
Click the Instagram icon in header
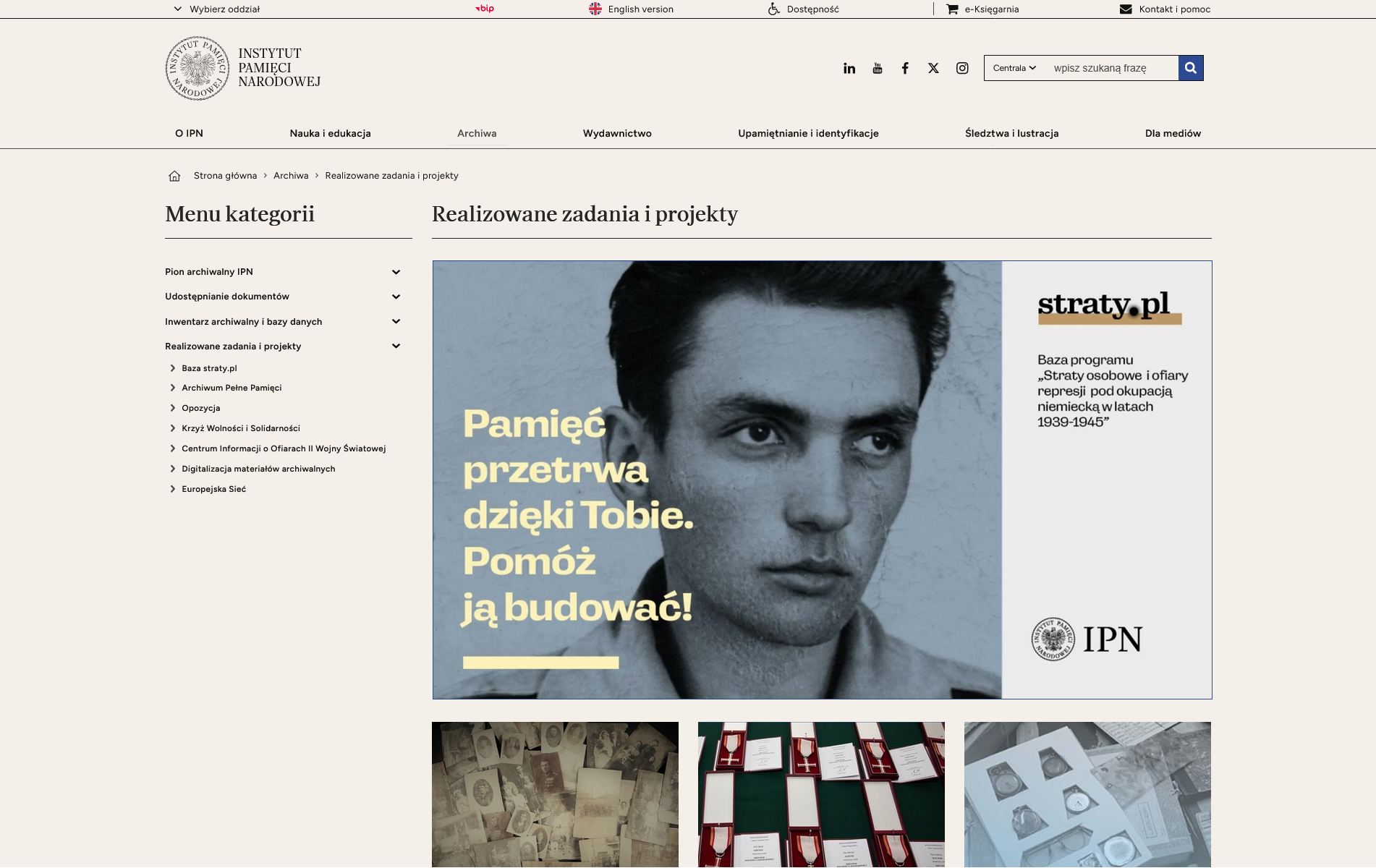tap(962, 68)
